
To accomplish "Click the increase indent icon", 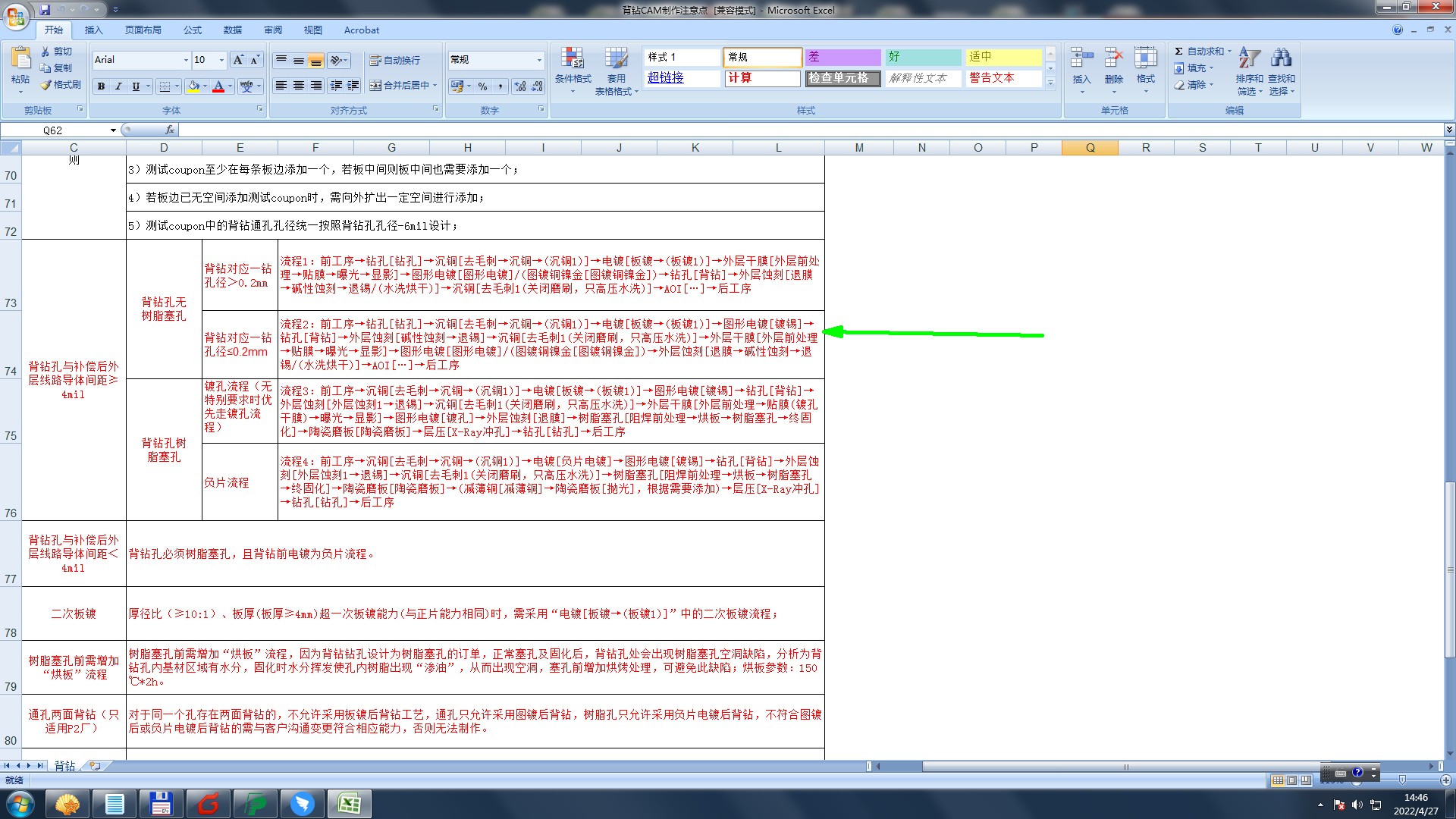I will [x=353, y=86].
